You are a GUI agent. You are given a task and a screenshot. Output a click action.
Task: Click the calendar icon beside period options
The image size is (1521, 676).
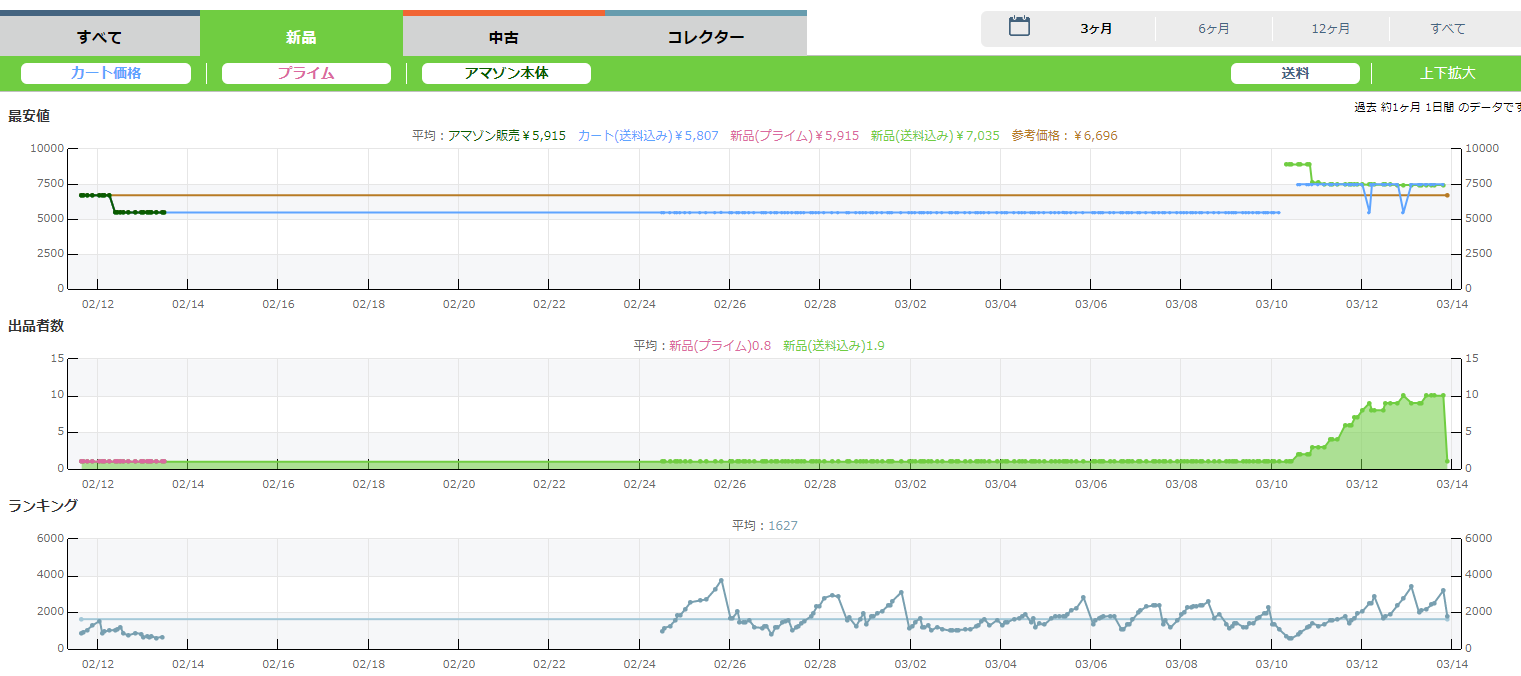1019,27
